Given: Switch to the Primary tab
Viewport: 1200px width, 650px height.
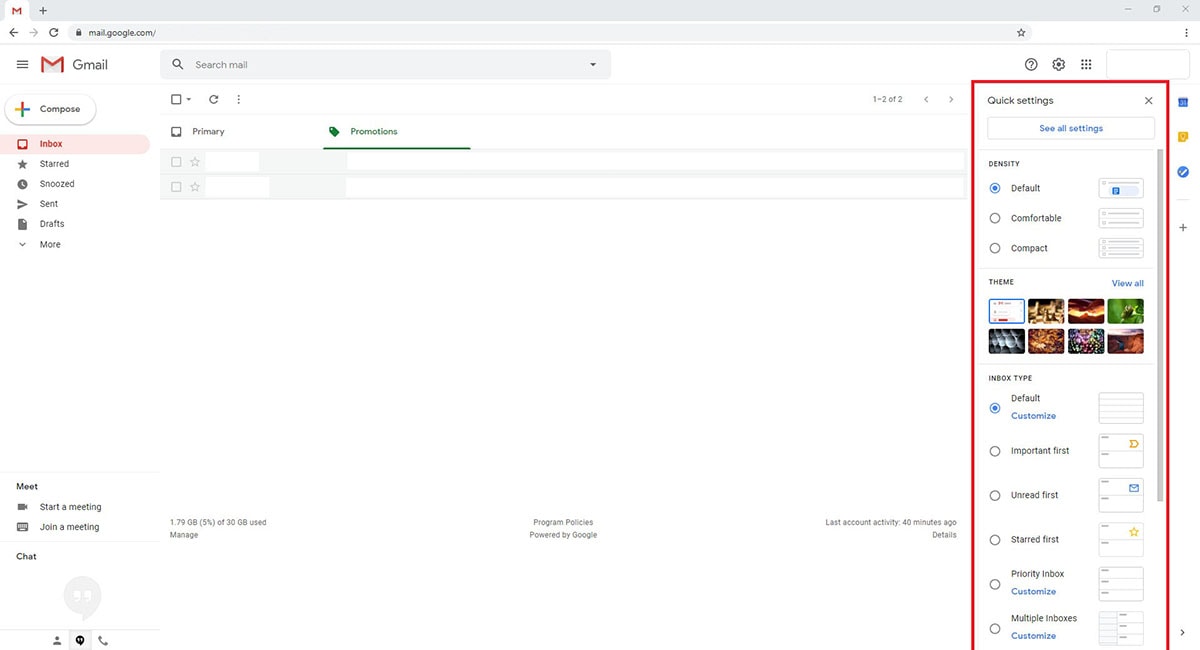Looking at the screenshot, I should point(208,132).
